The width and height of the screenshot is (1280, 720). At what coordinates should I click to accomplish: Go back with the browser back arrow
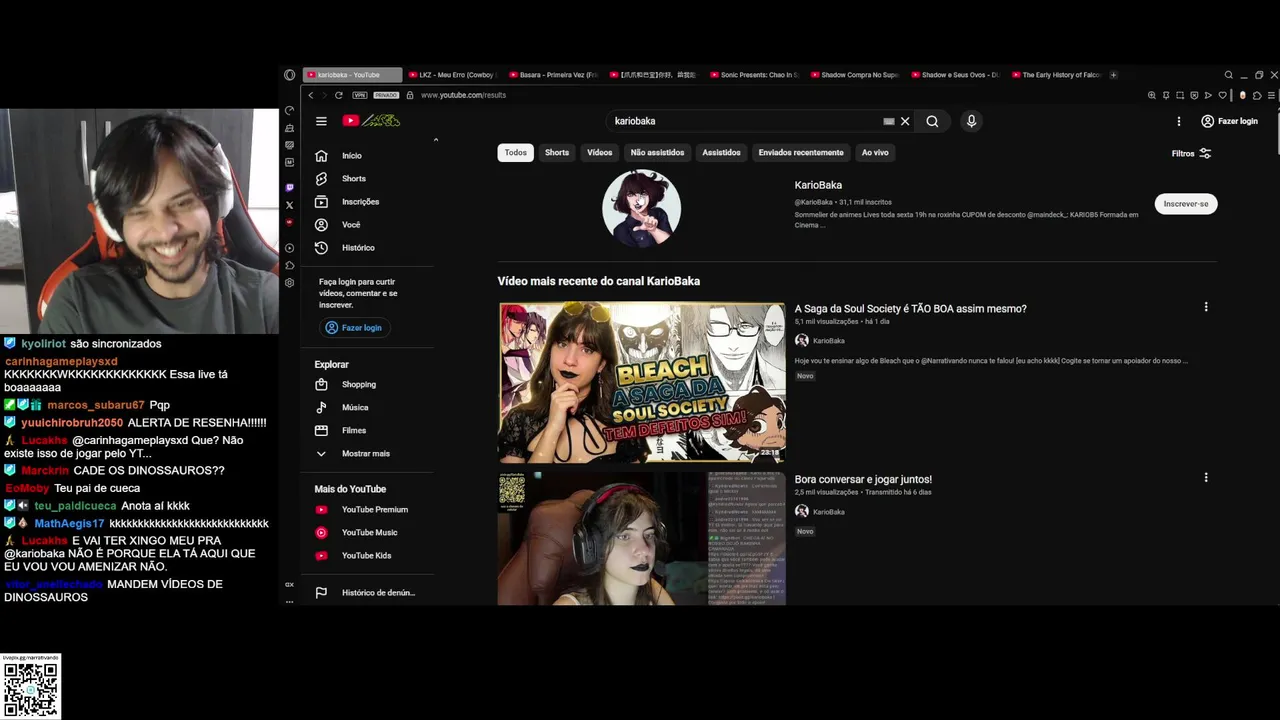(311, 95)
